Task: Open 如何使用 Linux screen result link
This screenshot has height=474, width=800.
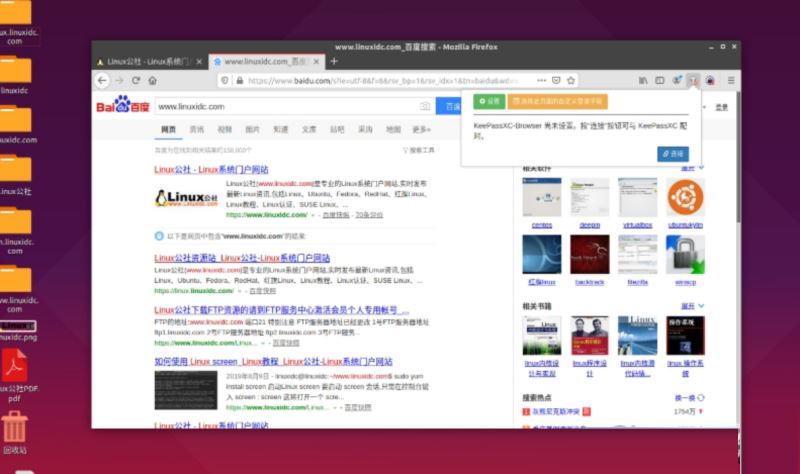Action: [273, 362]
